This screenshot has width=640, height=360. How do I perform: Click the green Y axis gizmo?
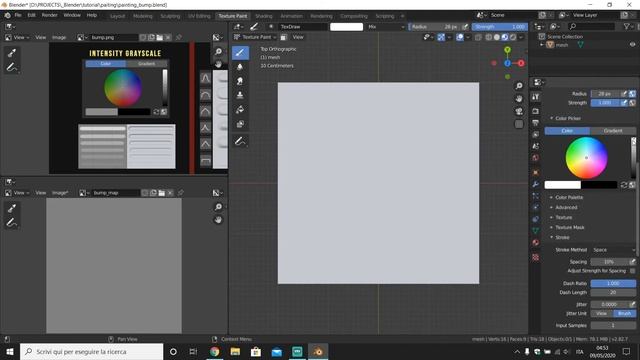507,50
